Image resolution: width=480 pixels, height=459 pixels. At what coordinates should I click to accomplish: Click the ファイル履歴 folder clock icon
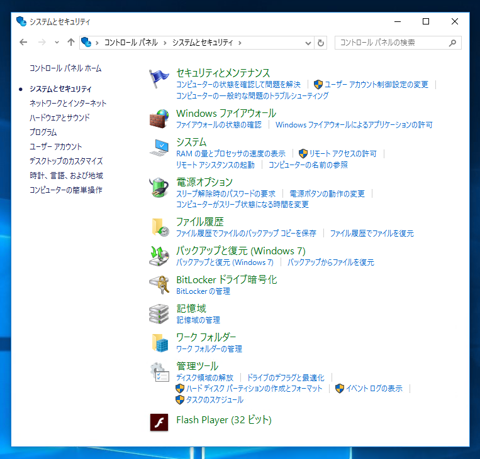159,227
